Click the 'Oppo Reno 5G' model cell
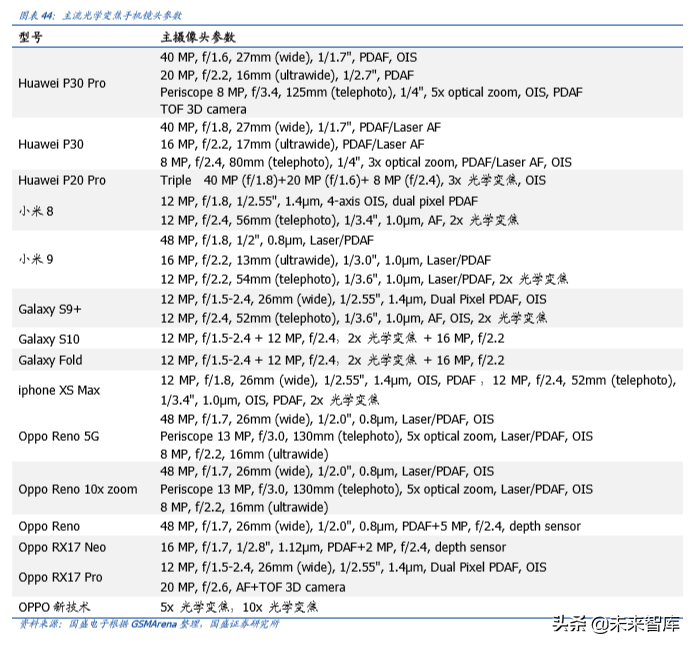The image size is (695, 648). coord(59,437)
